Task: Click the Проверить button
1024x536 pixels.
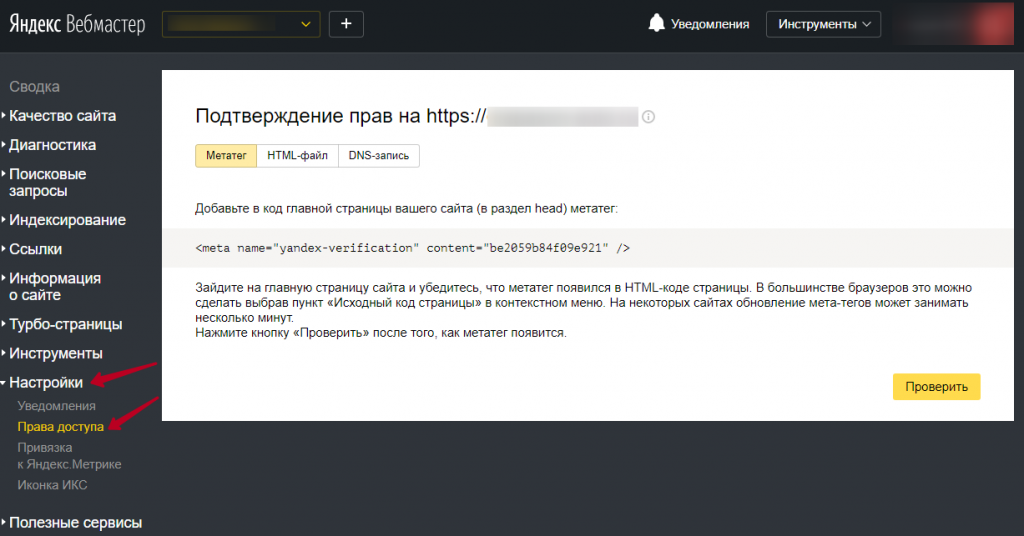Action: click(x=936, y=386)
